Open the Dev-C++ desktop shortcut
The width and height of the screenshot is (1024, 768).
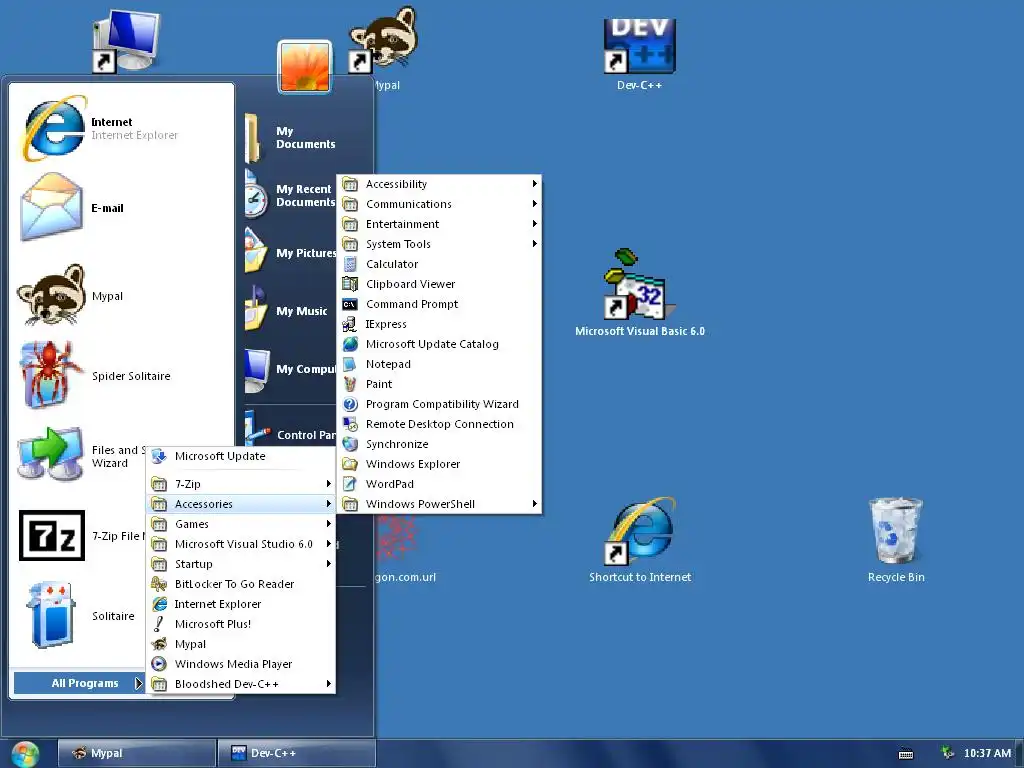(639, 54)
